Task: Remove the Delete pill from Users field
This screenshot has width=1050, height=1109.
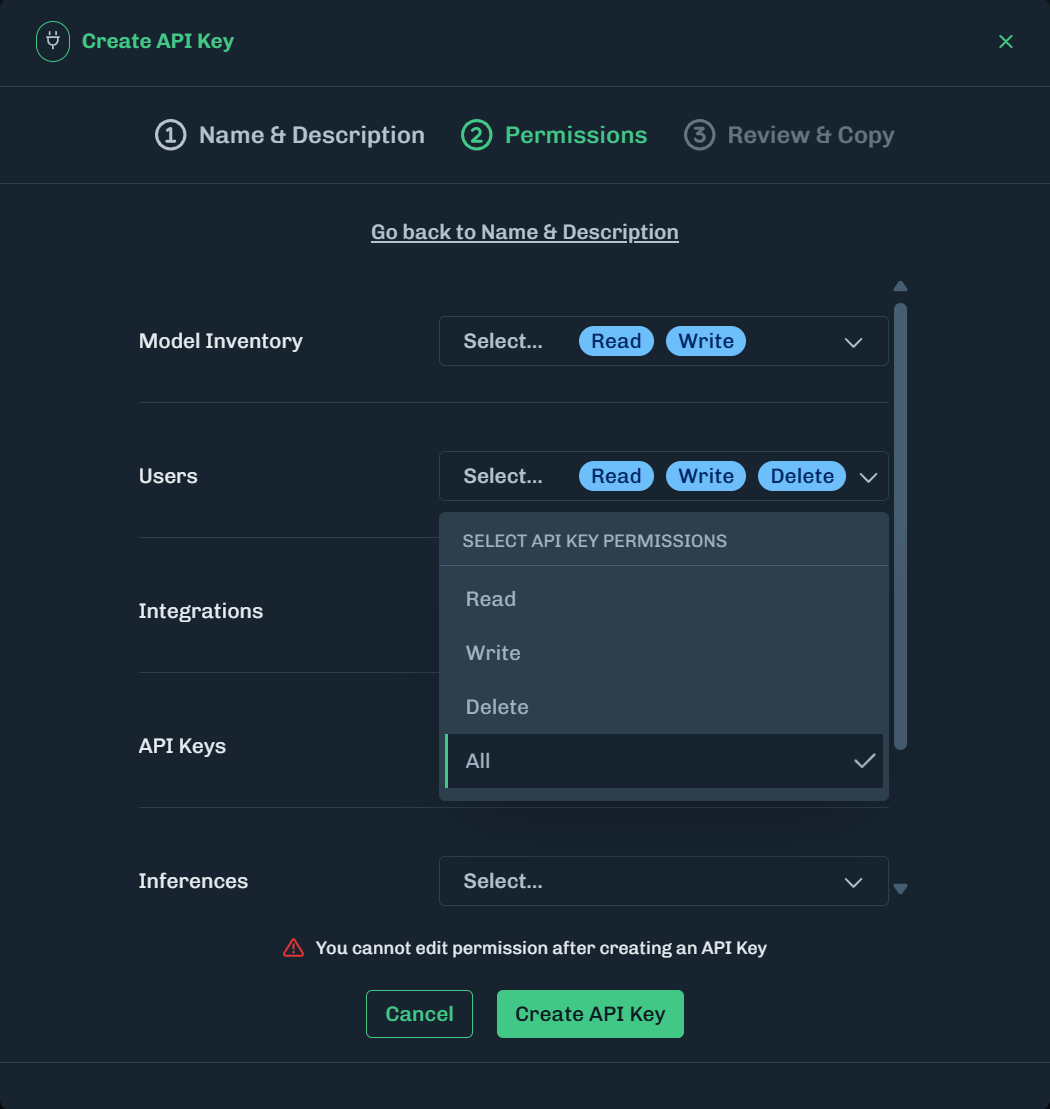Action: pos(801,476)
